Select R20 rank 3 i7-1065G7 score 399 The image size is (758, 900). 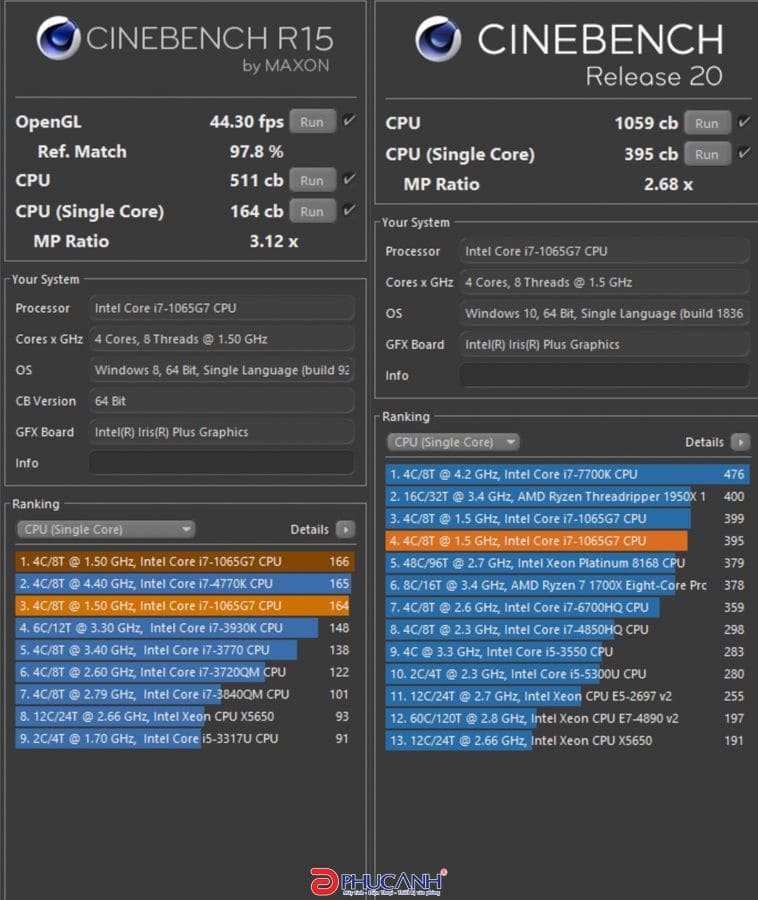coord(567,518)
